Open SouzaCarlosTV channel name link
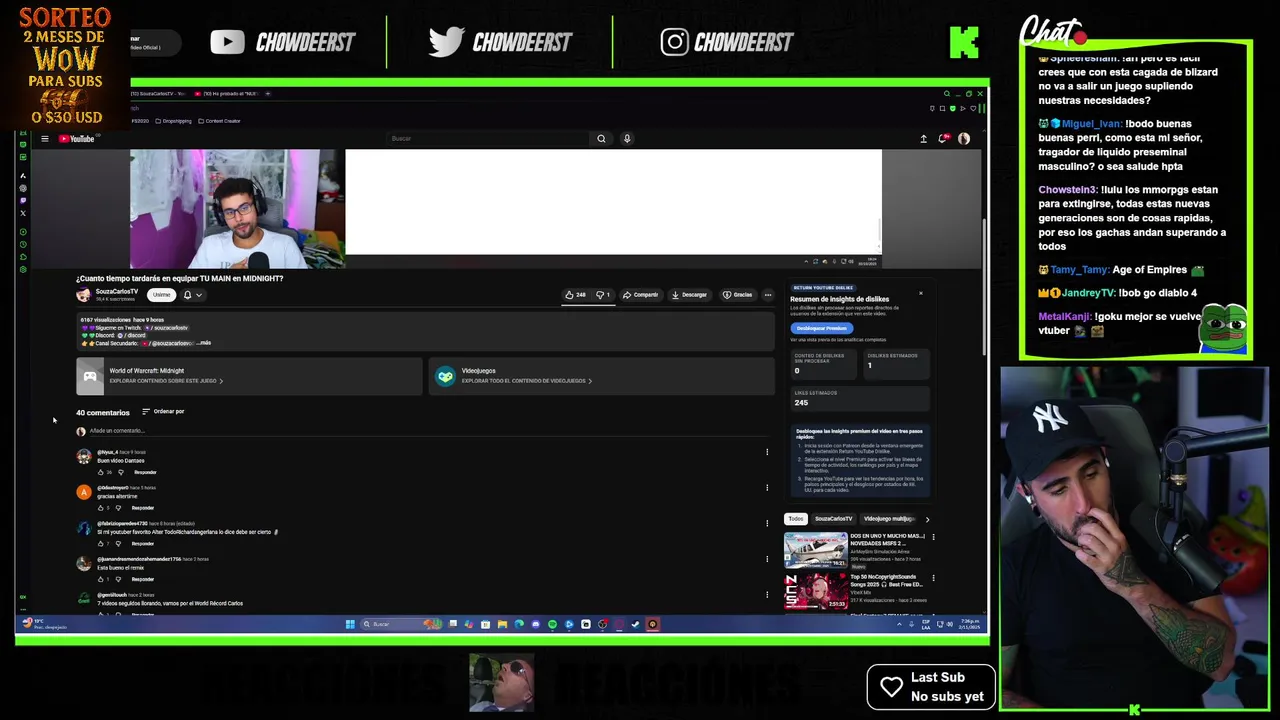1280x720 pixels. click(117, 291)
